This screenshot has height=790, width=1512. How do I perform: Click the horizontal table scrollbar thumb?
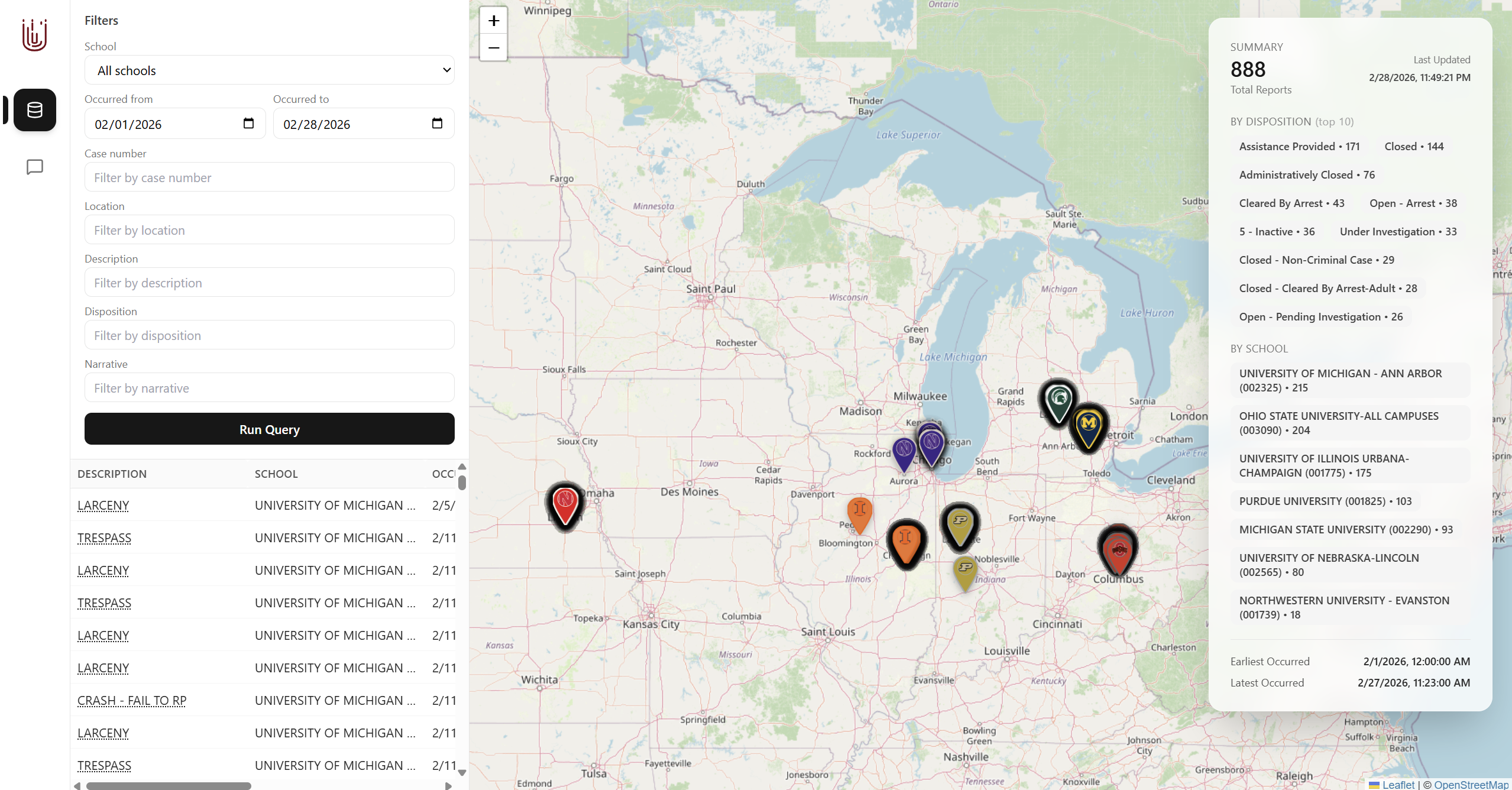pyautogui.click(x=169, y=786)
